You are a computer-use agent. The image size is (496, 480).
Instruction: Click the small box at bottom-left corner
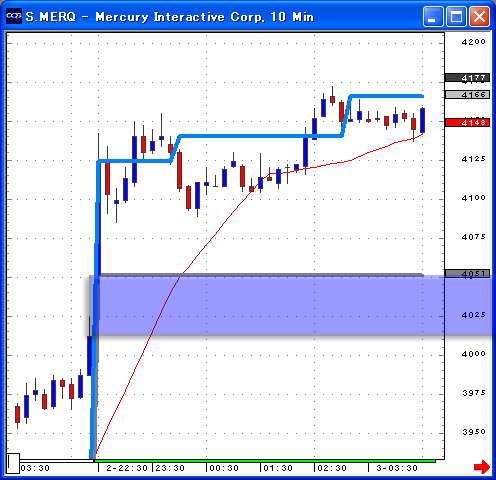(x=13, y=463)
